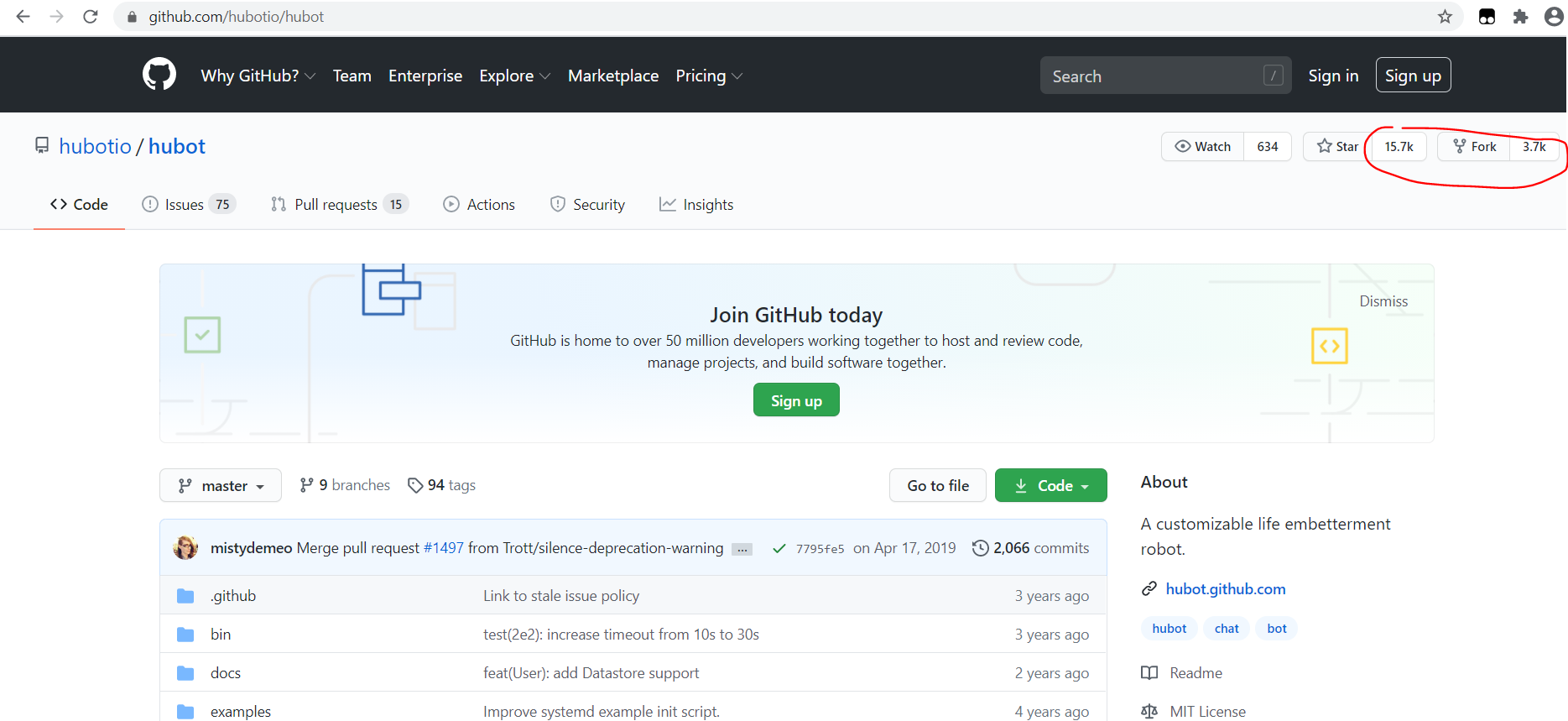Open the master branch selector

pos(221,485)
